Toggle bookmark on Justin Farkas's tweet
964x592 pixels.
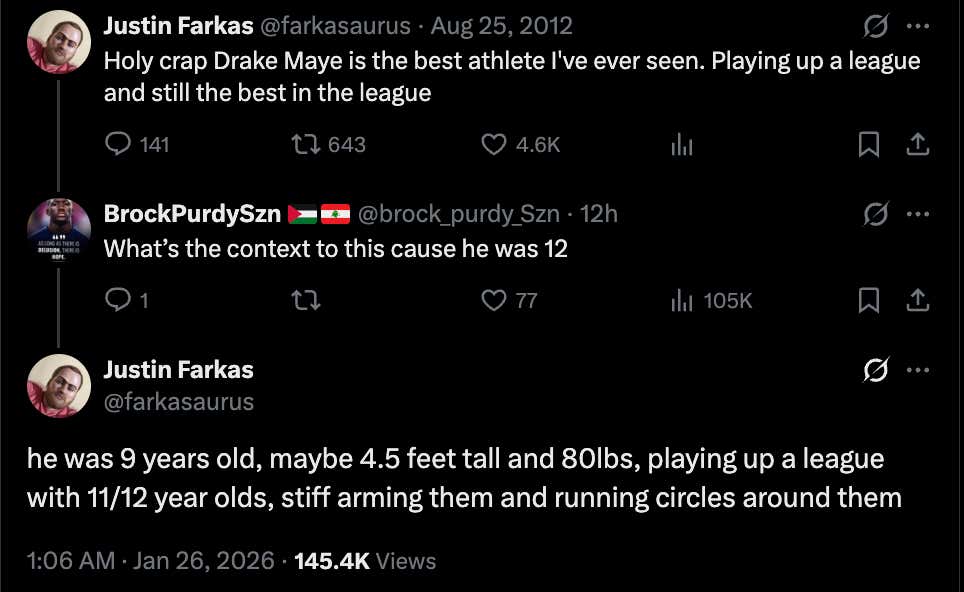(x=867, y=144)
